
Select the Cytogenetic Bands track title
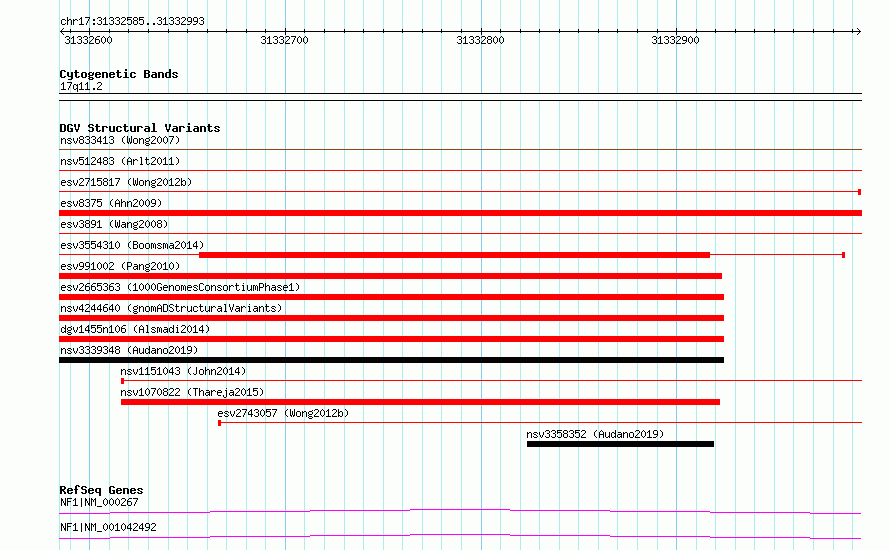pos(119,74)
